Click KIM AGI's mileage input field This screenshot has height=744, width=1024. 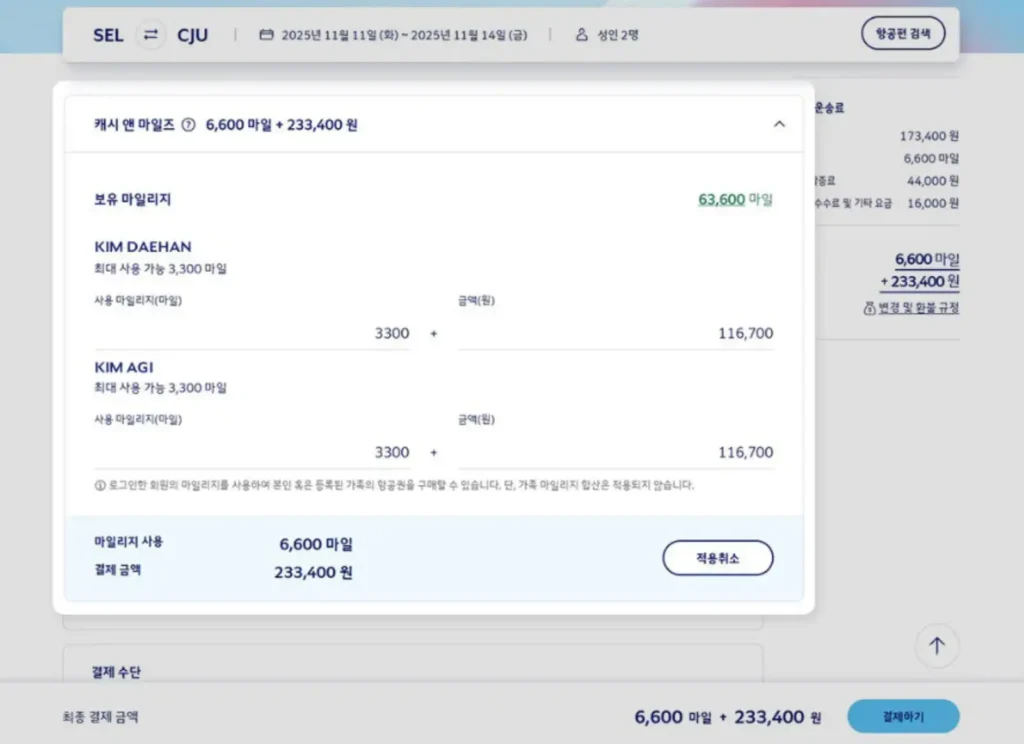tap(252, 452)
